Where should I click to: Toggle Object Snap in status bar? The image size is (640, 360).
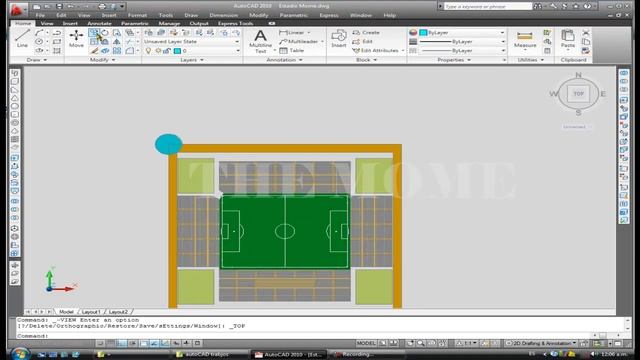pos(144,343)
